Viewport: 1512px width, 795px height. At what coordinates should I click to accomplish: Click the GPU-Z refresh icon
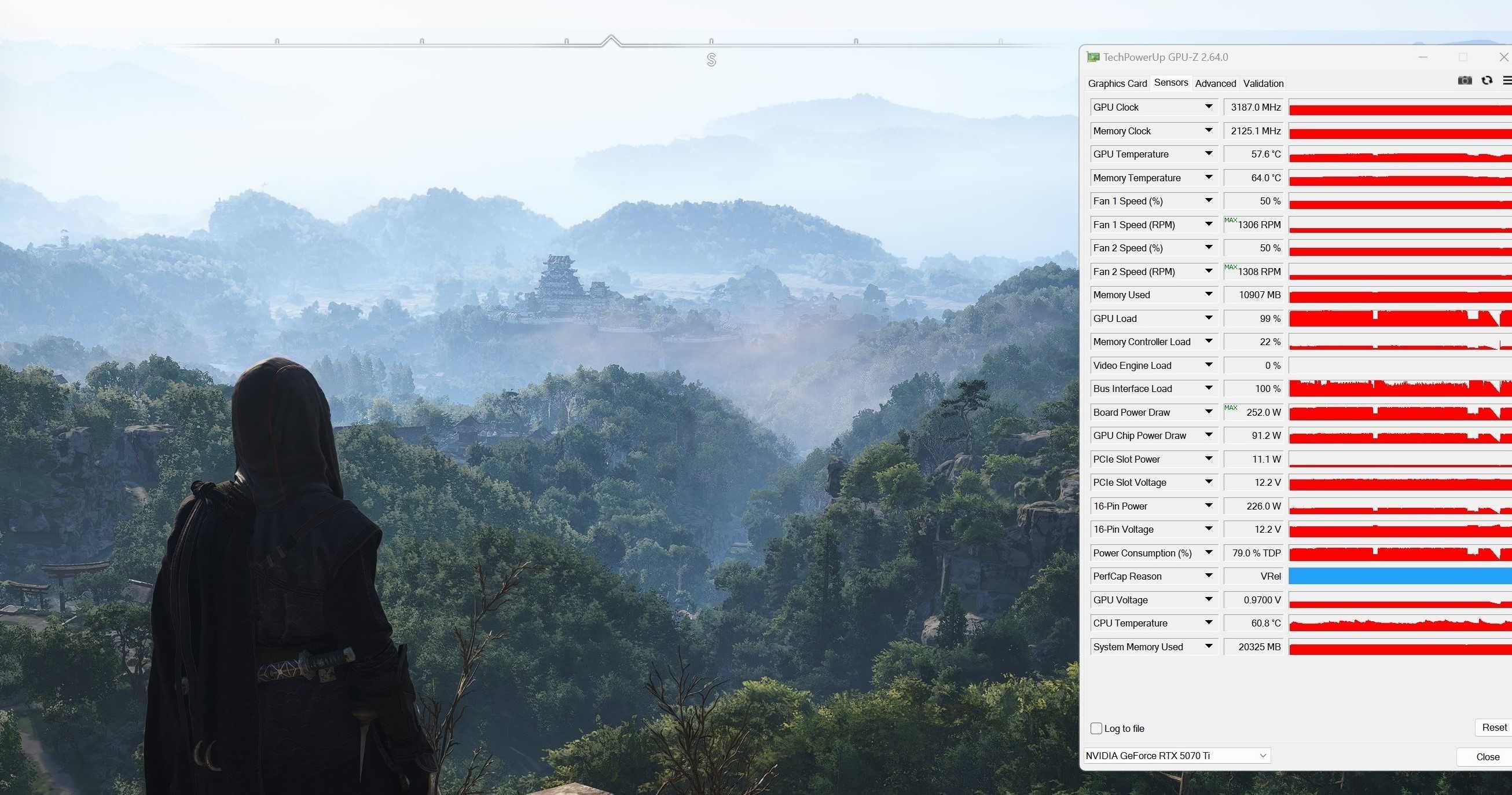click(1487, 80)
